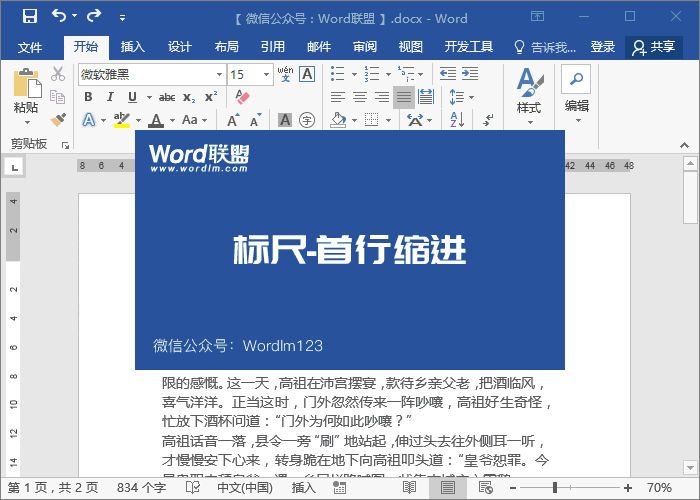This screenshot has height=500, width=700.
Task: Click the 粘贴 paste button
Action: pyautogui.click(x=26, y=96)
